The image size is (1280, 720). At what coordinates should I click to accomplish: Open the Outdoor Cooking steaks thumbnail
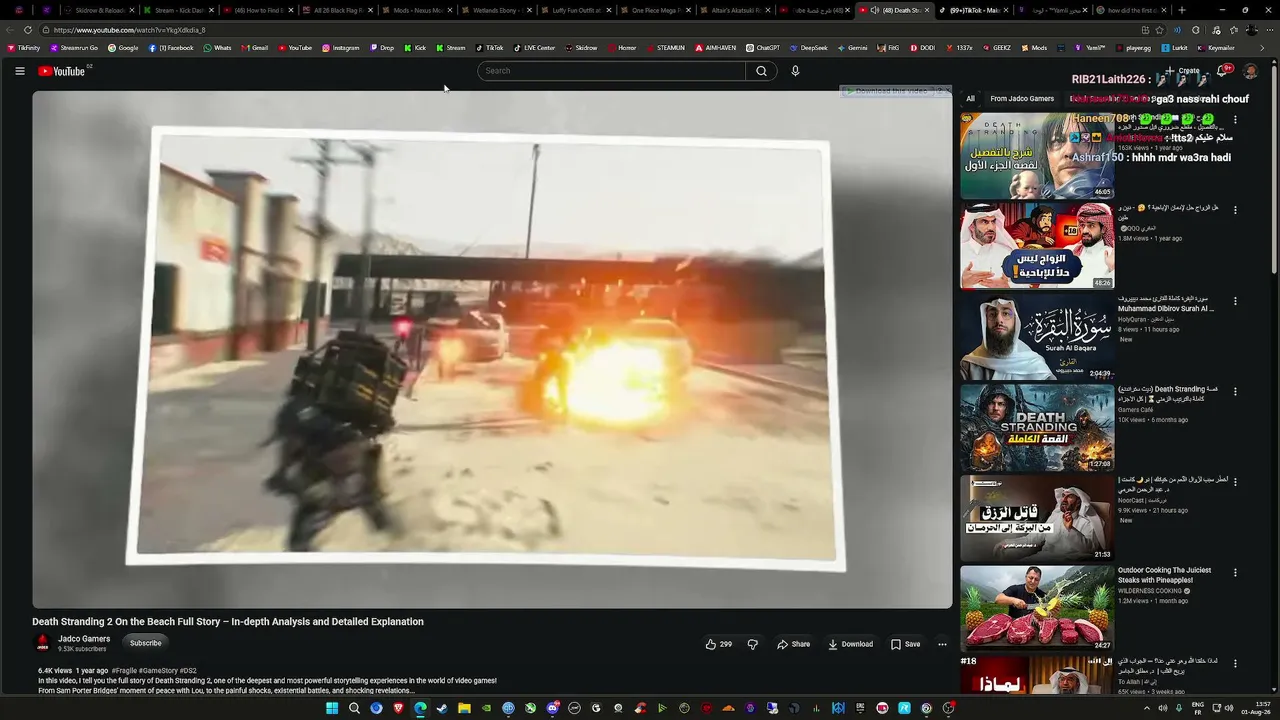(1037, 609)
